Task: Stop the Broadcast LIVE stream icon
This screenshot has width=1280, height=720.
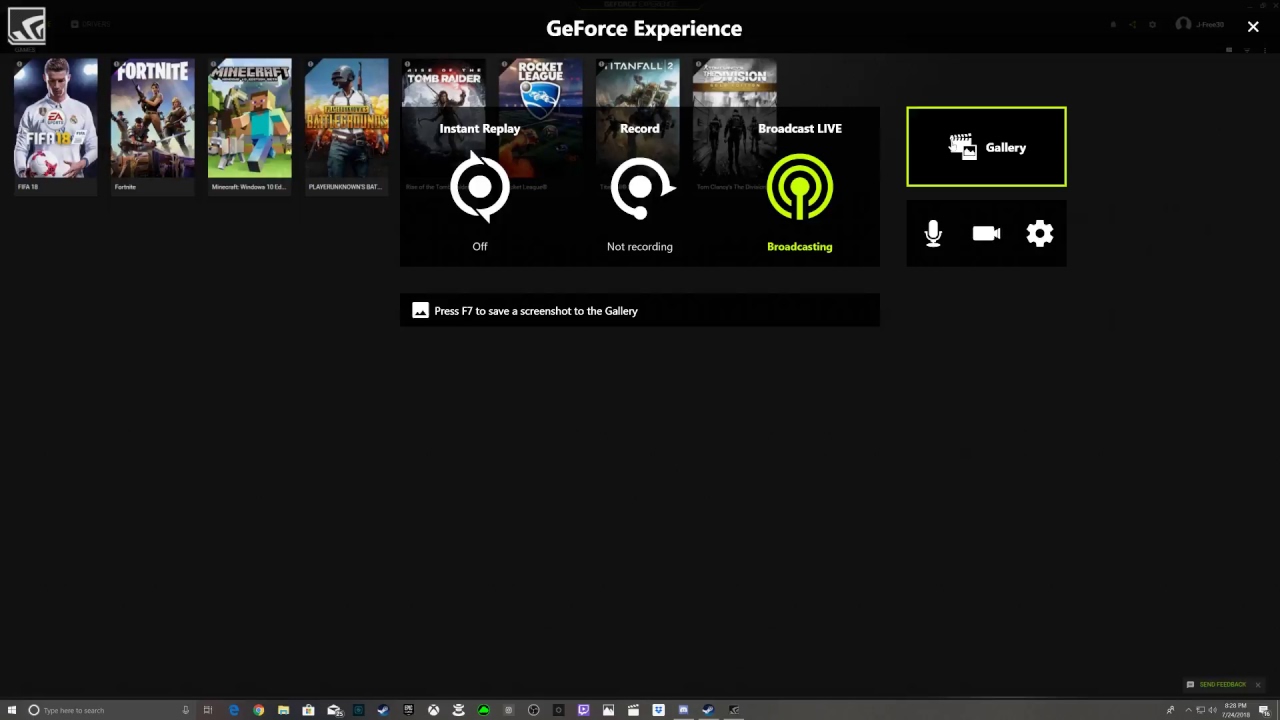Action: [800, 187]
